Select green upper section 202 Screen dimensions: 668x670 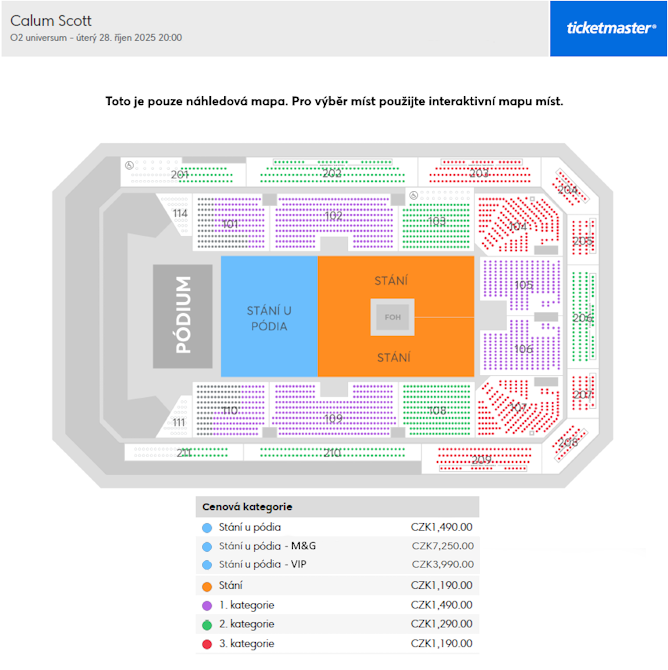[x=332, y=172]
